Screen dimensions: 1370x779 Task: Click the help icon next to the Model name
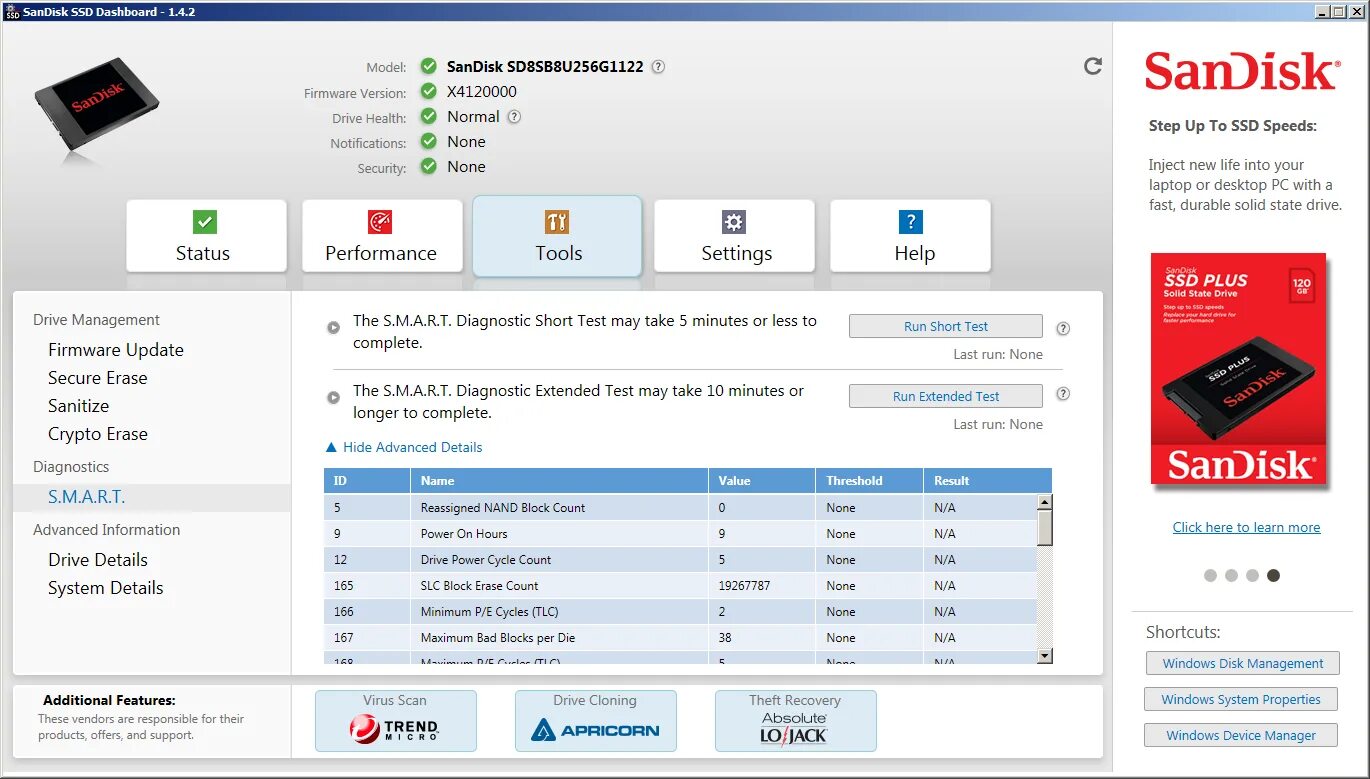(x=658, y=67)
